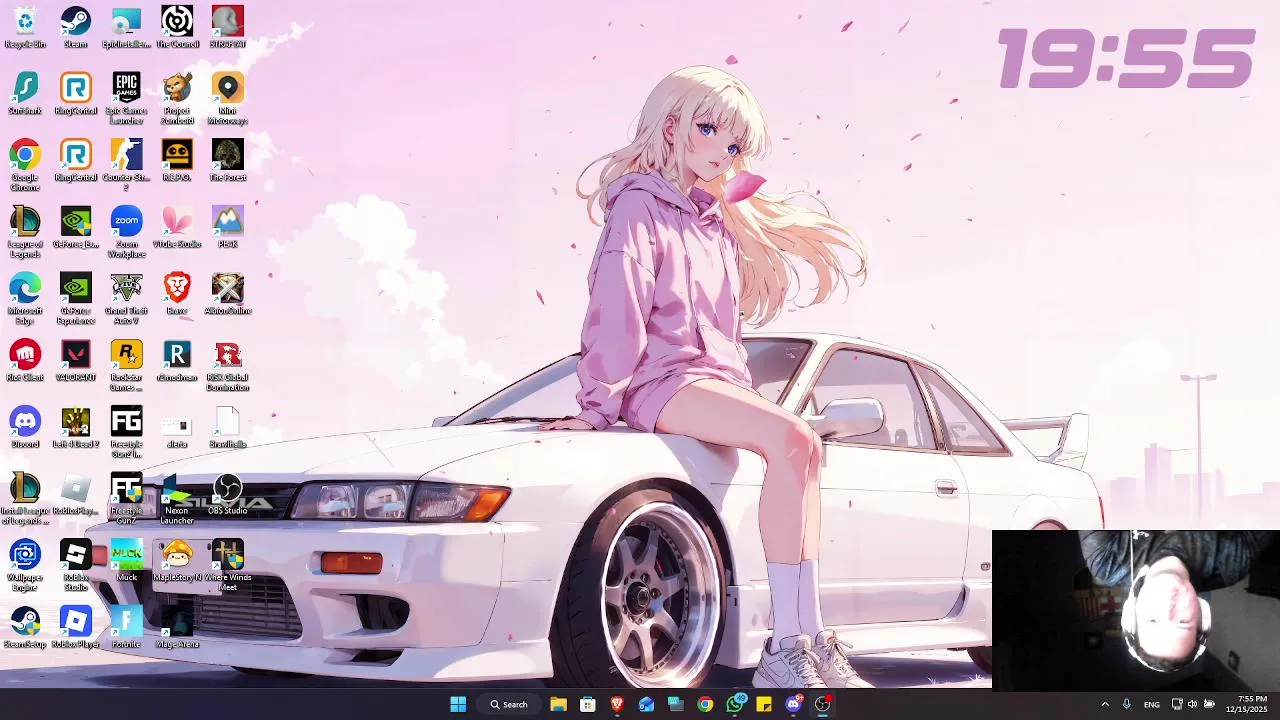Open Rockstar Games Launcher shortcut
Viewport: 1280px width, 720px height.
tap(126, 365)
